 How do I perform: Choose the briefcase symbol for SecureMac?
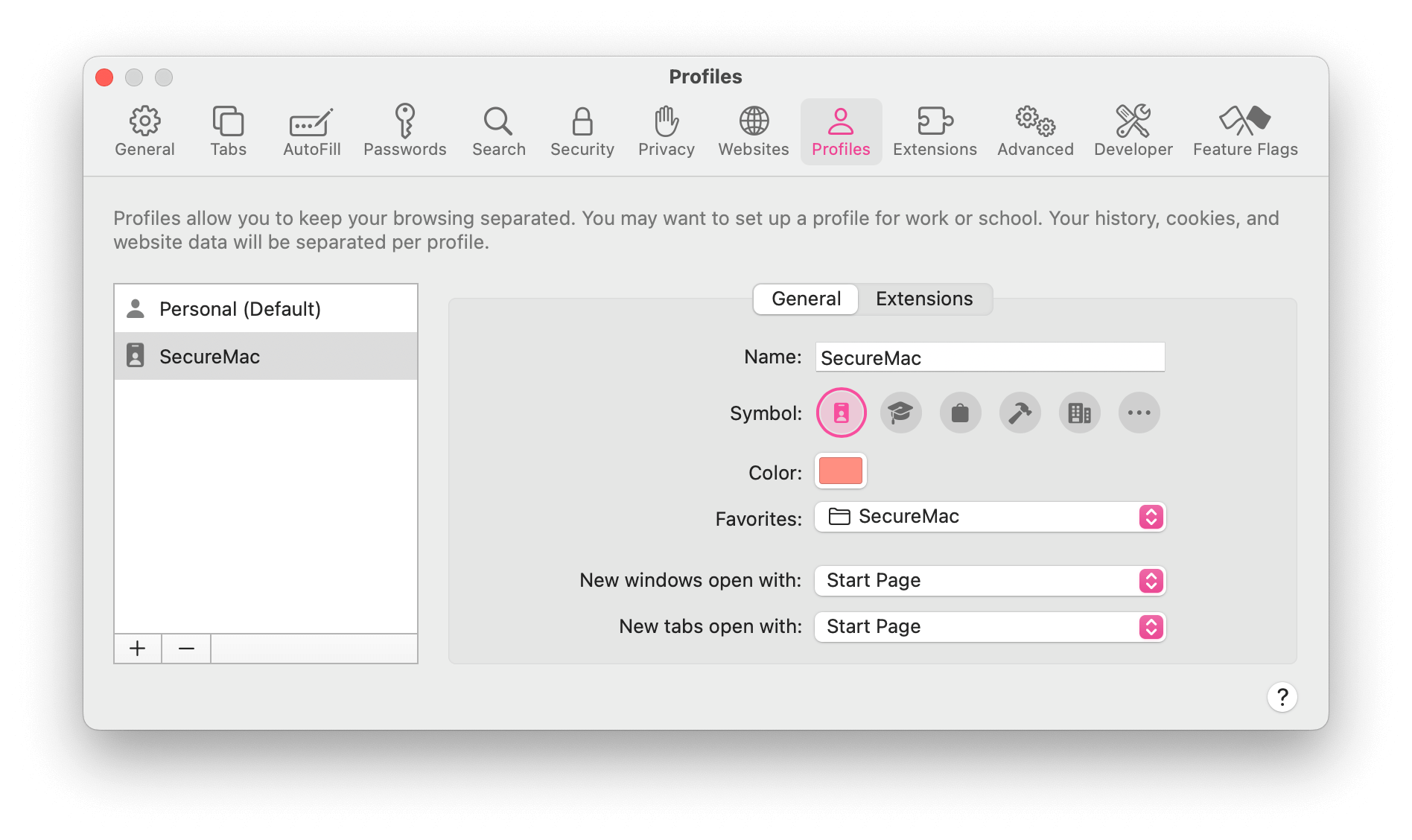[x=960, y=413]
